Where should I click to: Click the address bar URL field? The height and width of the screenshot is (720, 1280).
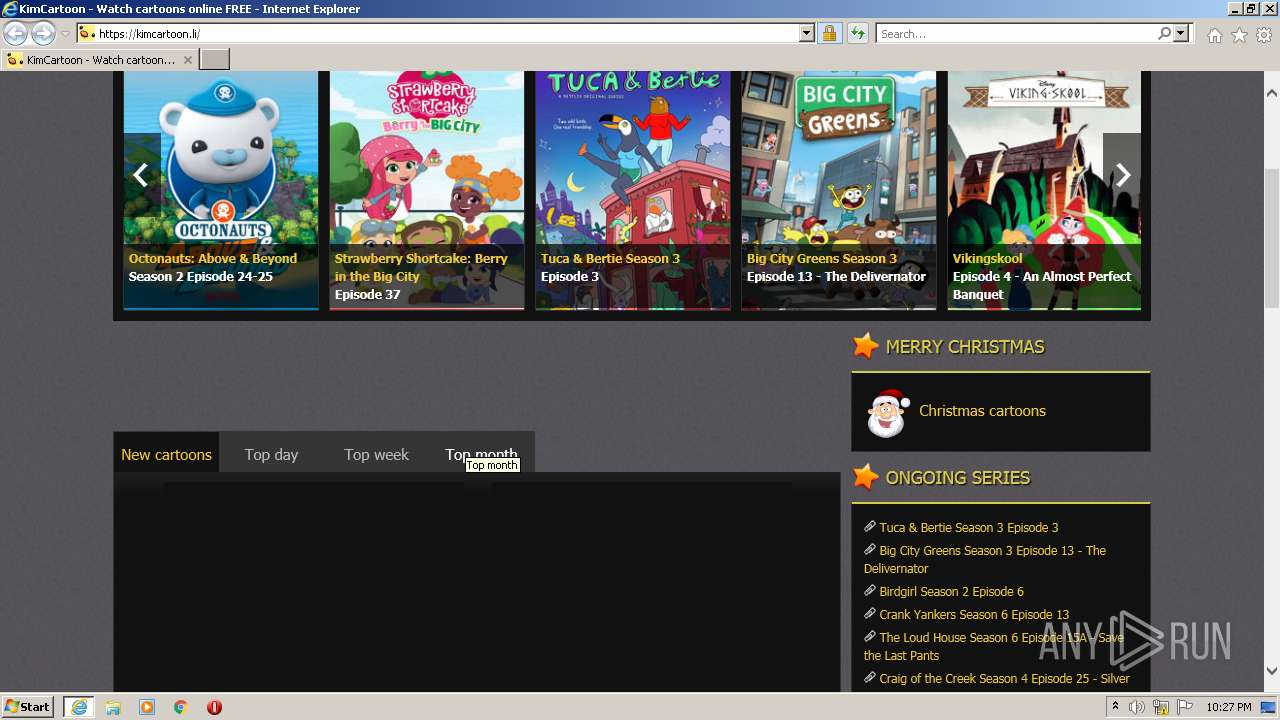[446, 34]
